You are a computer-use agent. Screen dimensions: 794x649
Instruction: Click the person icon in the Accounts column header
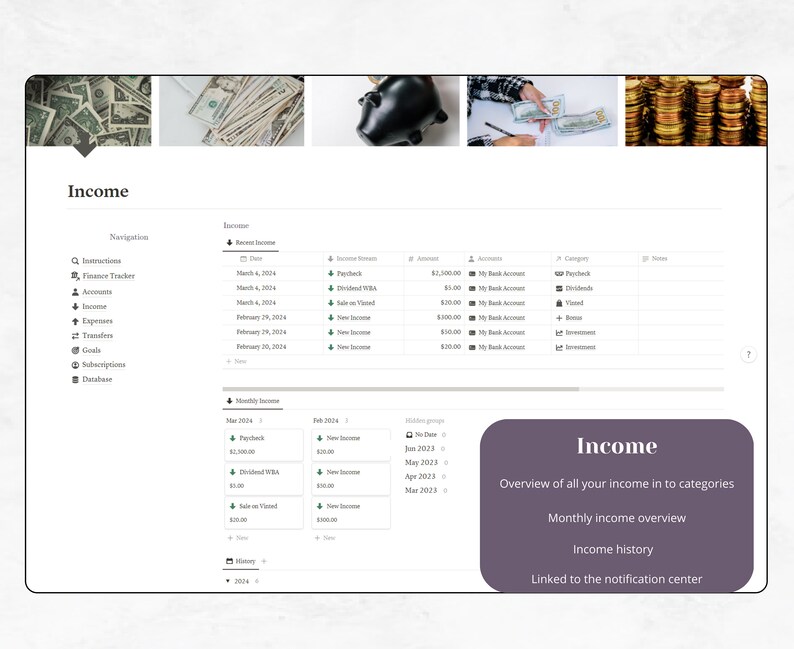471,259
